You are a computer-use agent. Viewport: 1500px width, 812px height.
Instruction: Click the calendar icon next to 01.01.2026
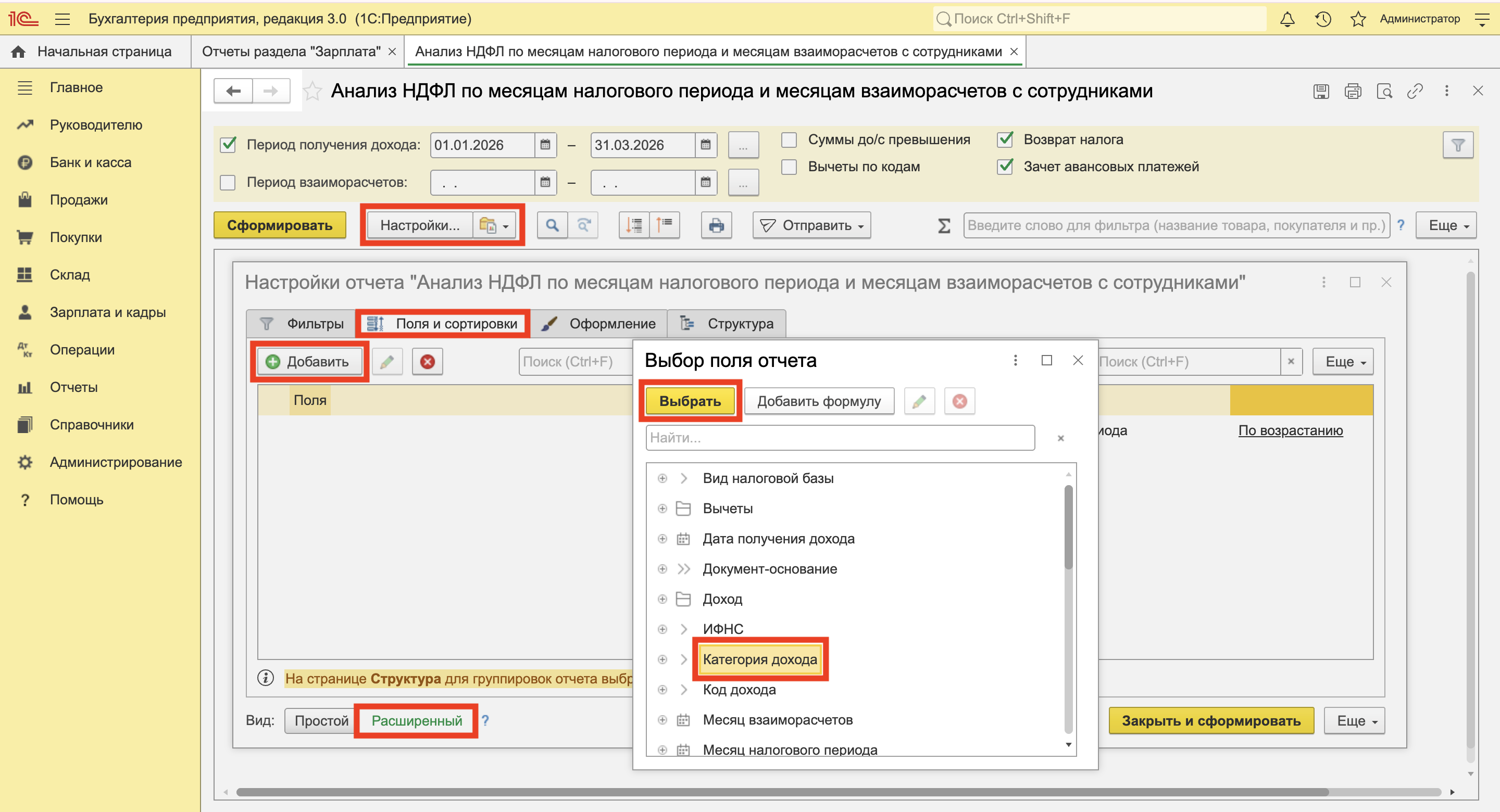pos(545,145)
